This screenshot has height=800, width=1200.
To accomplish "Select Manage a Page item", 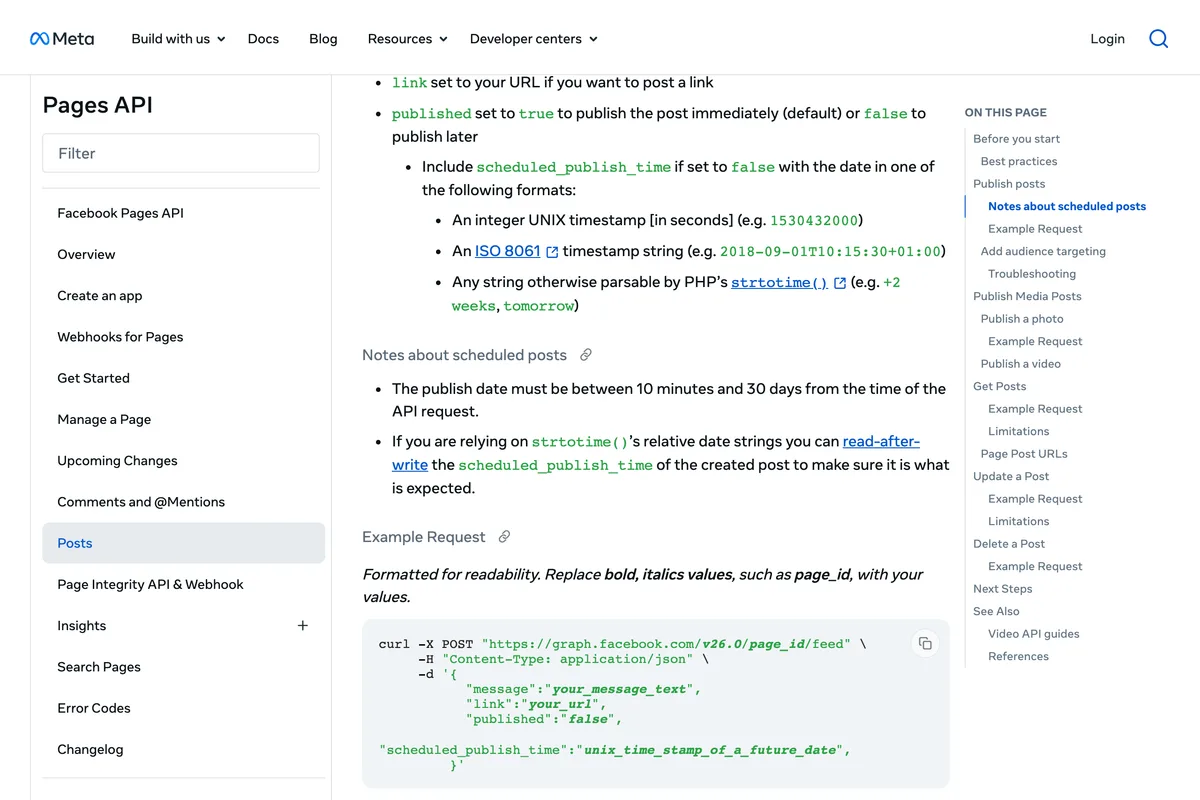I will tap(104, 419).
